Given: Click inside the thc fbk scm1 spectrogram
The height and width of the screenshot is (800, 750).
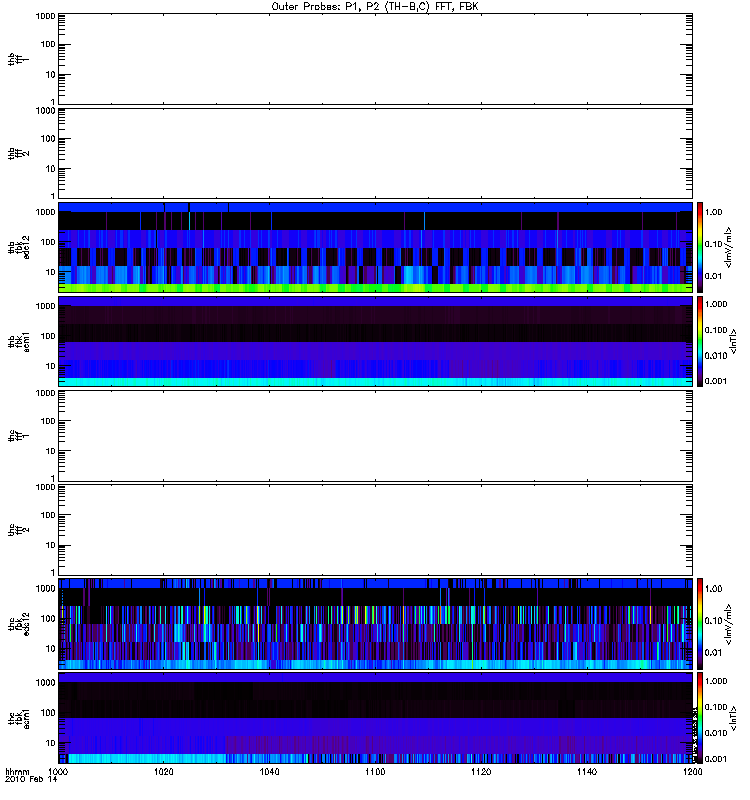Looking at the screenshot, I should point(375,718).
